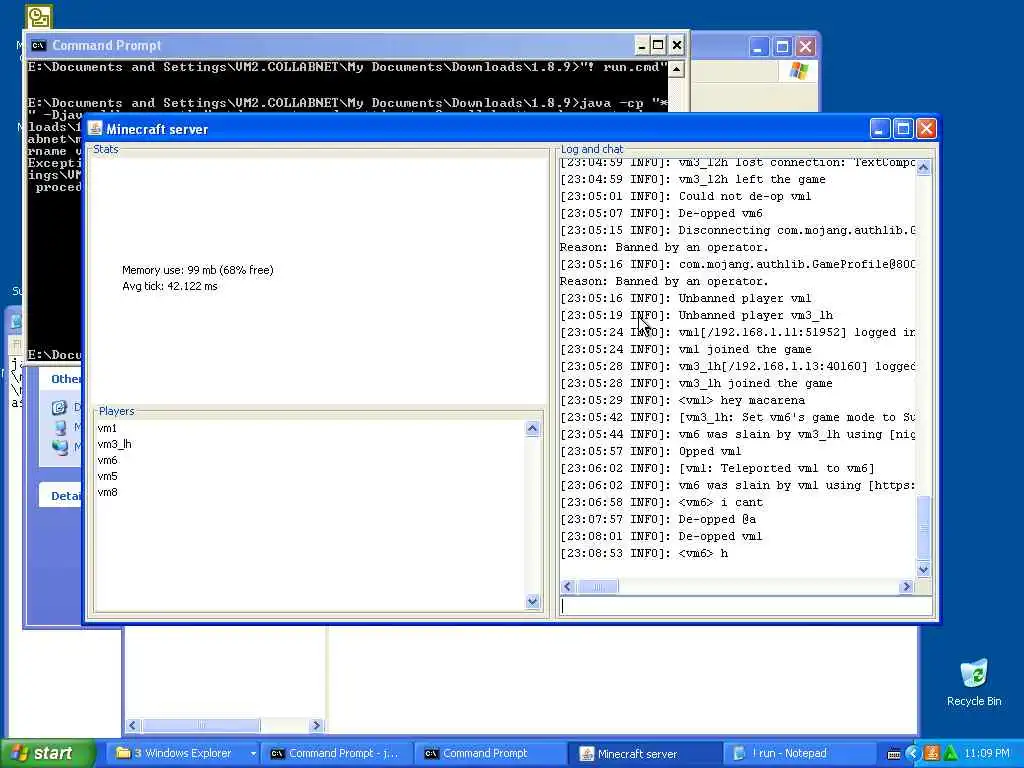This screenshot has width=1024, height=768.
Task: Click the log horizontal scroll left arrow
Action: (568, 586)
